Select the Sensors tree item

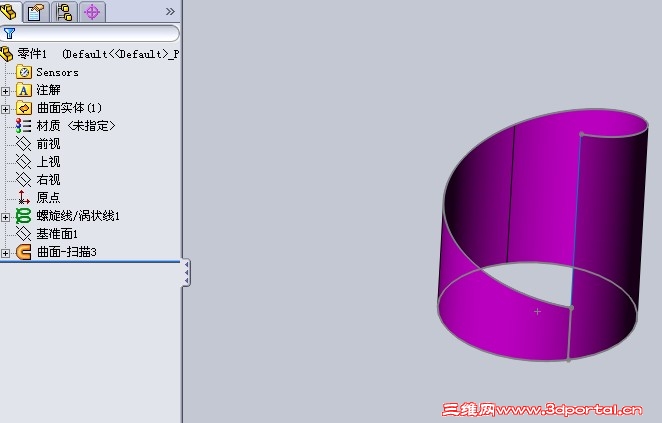click(x=57, y=73)
